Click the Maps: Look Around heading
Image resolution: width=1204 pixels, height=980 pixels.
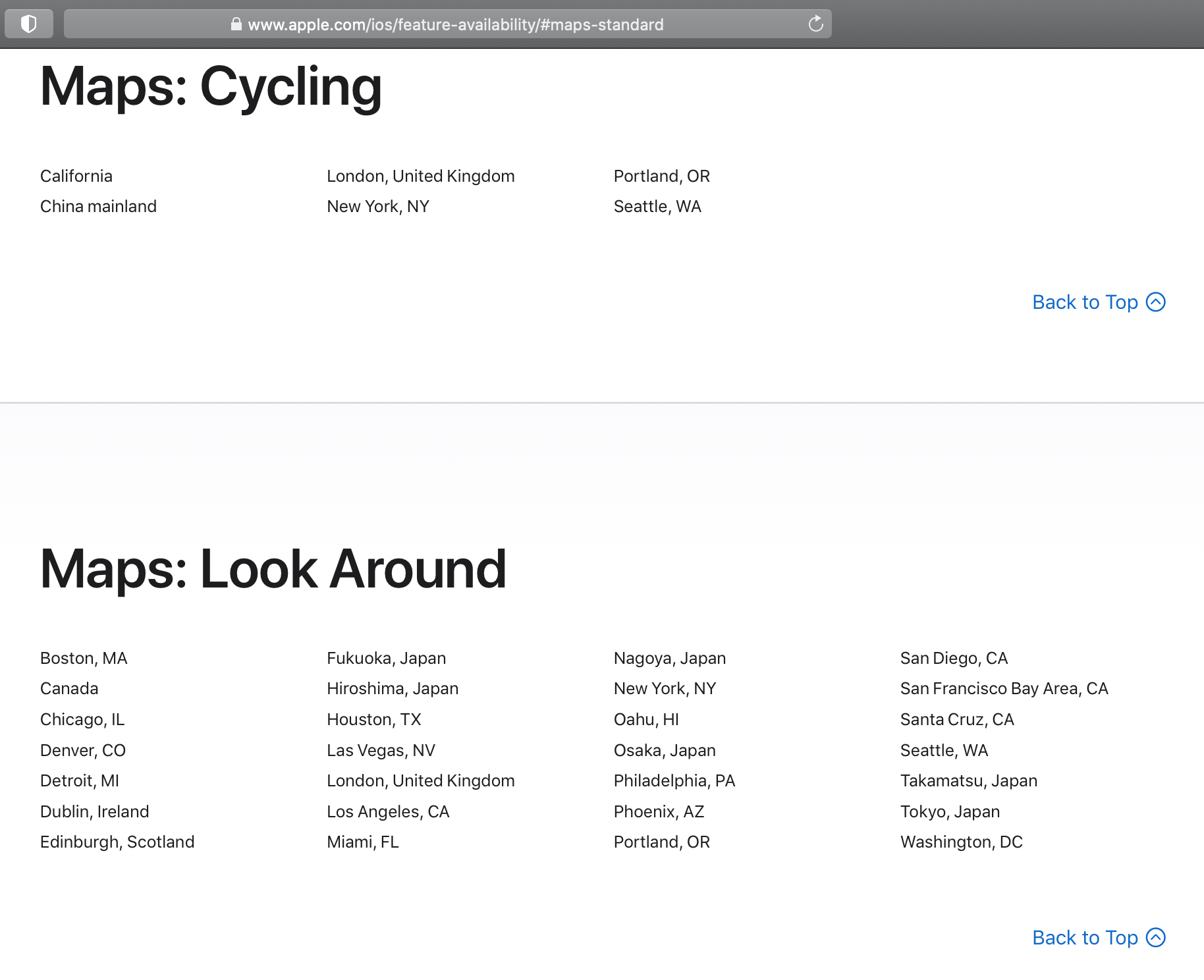click(273, 569)
